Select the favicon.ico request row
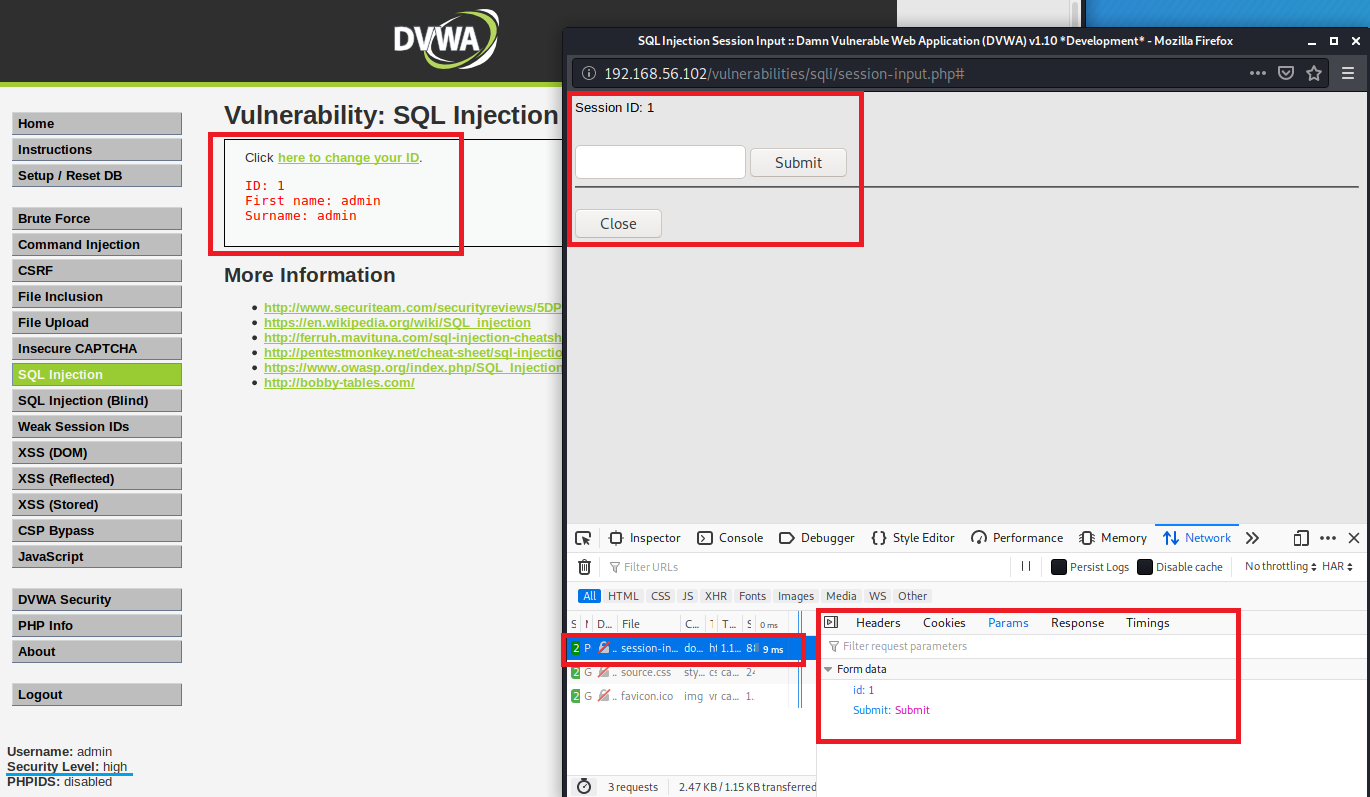The width and height of the screenshot is (1370, 797). (x=680, y=696)
